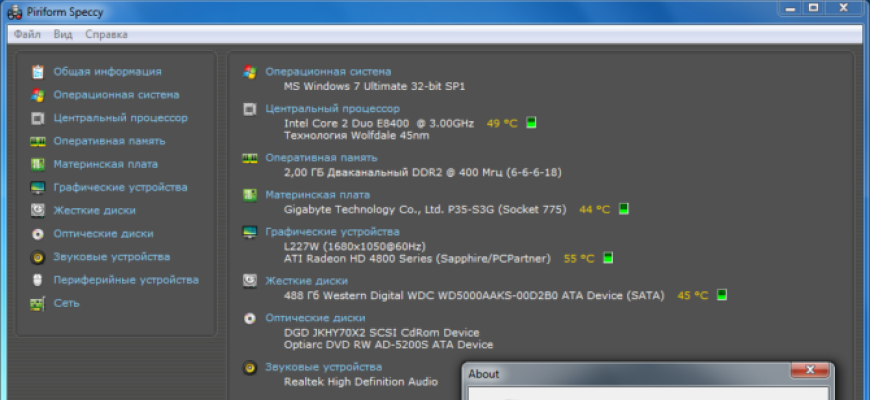Viewport: 870px width, 400px height.
Task: Open the Справка menu
Action: click(x=107, y=34)
